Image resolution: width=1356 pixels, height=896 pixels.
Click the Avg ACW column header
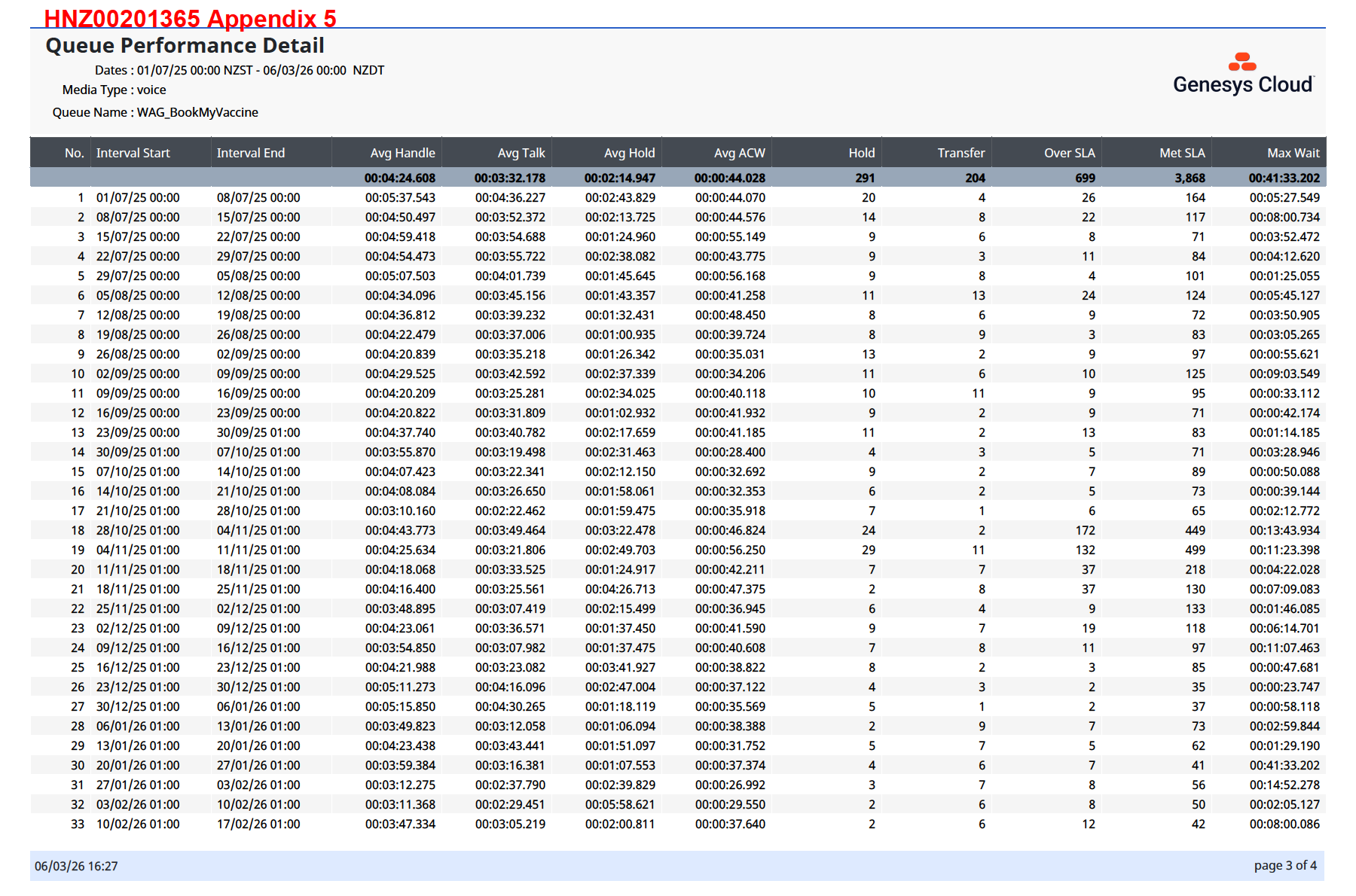click(739, 153)
